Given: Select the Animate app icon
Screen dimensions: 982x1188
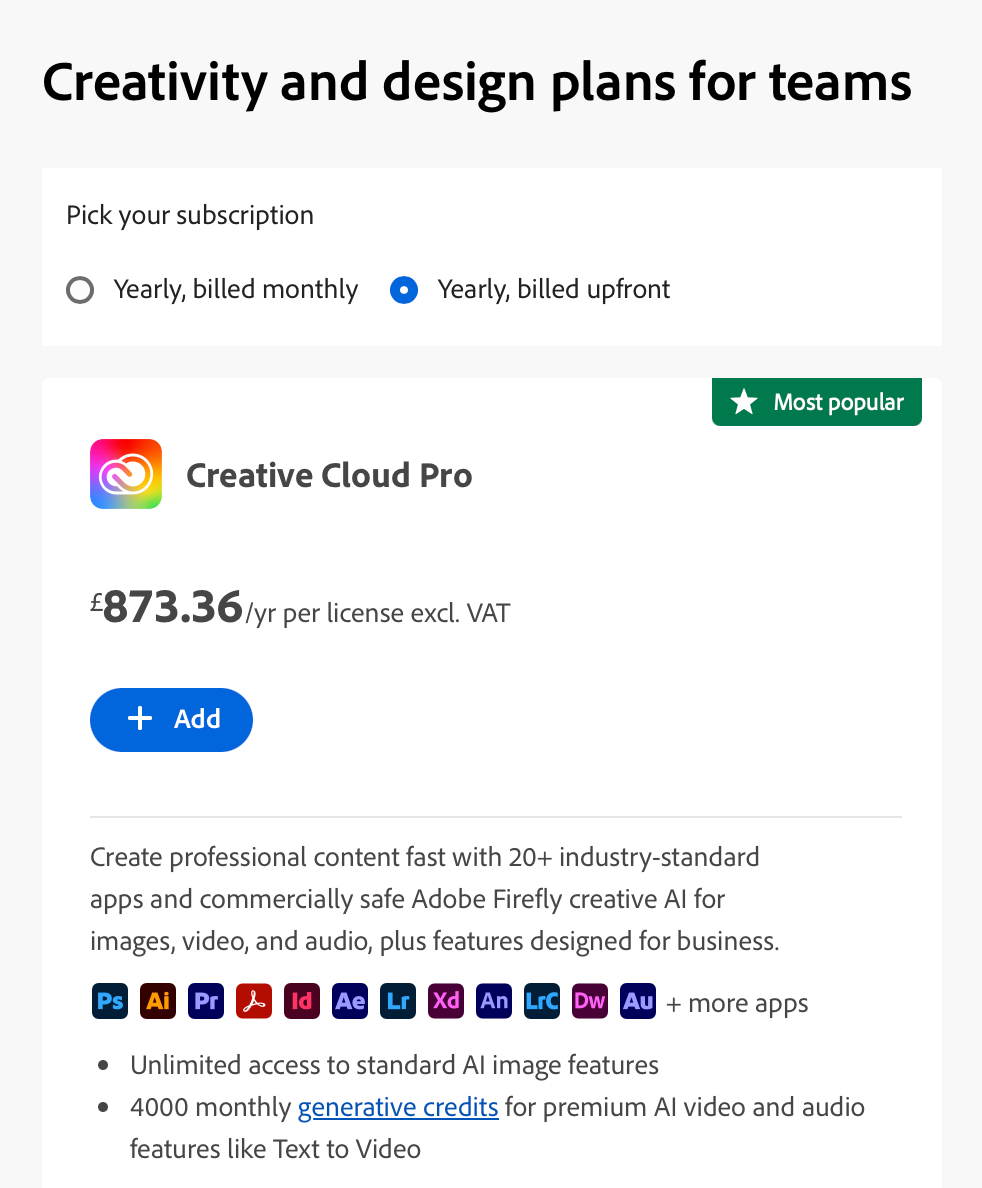Looking at the screenshot, I should click(x=494, y=1002).
